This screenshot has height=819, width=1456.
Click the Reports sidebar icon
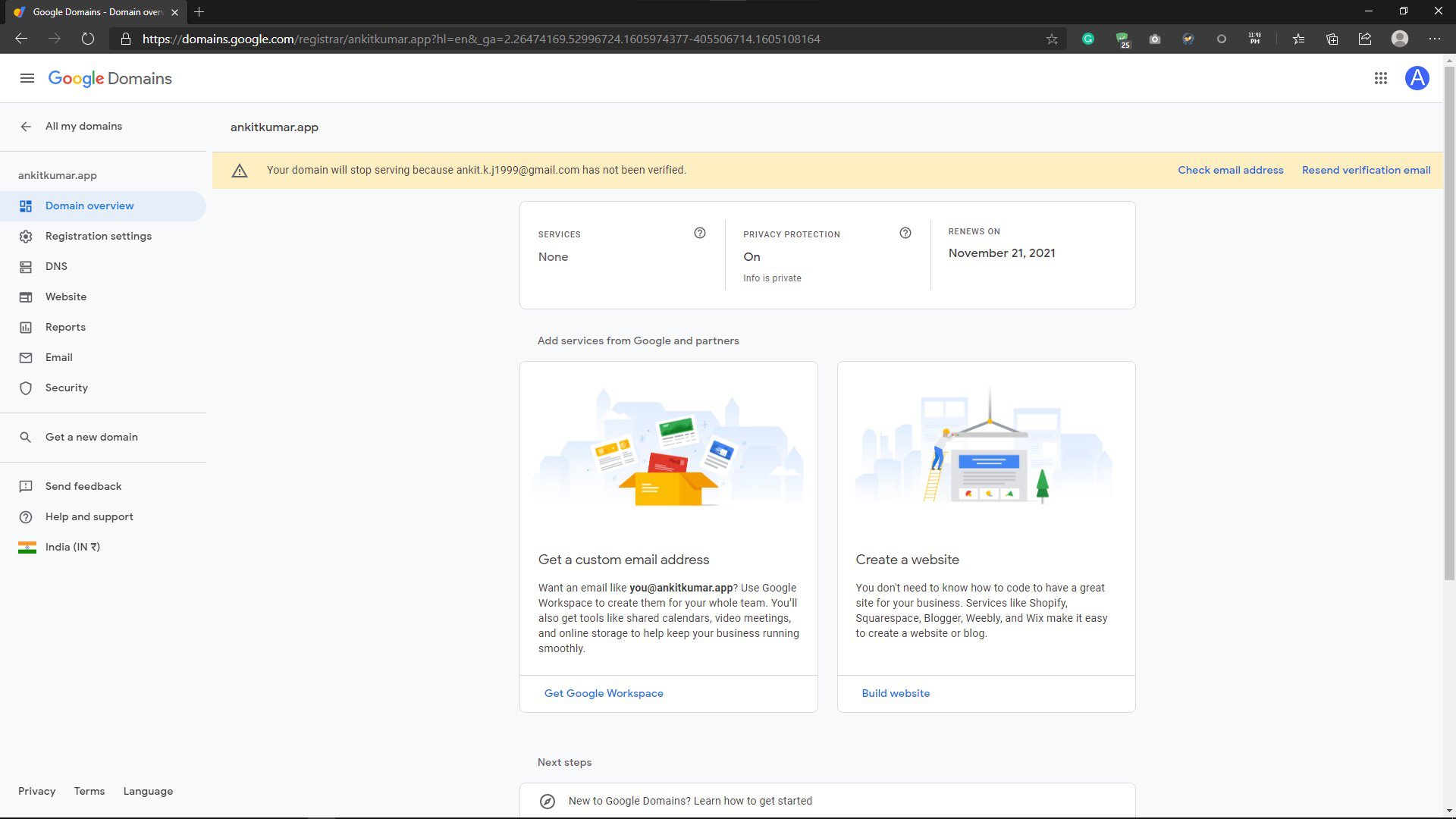26,327
